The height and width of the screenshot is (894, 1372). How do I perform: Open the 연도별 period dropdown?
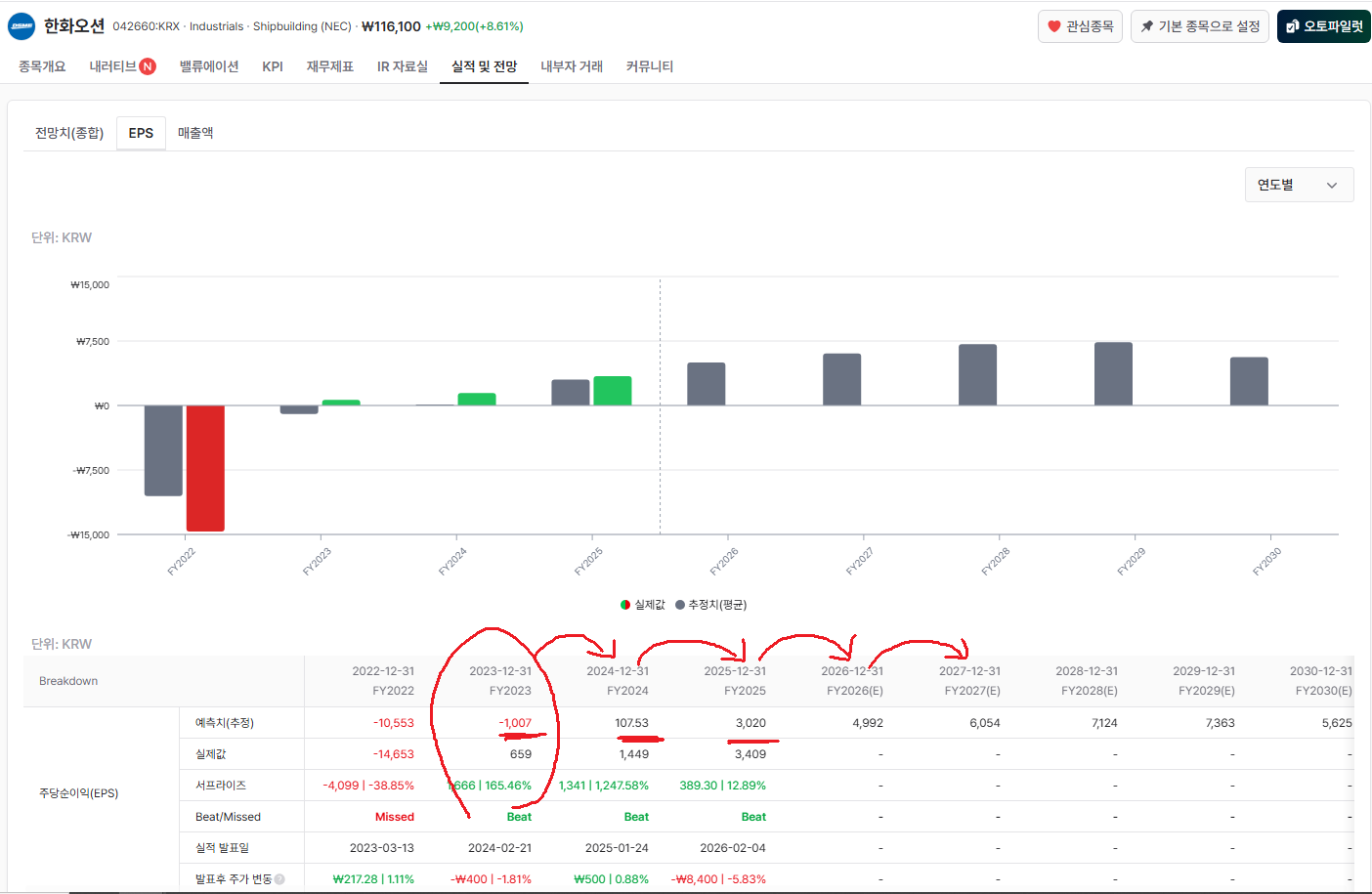(1299, 185)
